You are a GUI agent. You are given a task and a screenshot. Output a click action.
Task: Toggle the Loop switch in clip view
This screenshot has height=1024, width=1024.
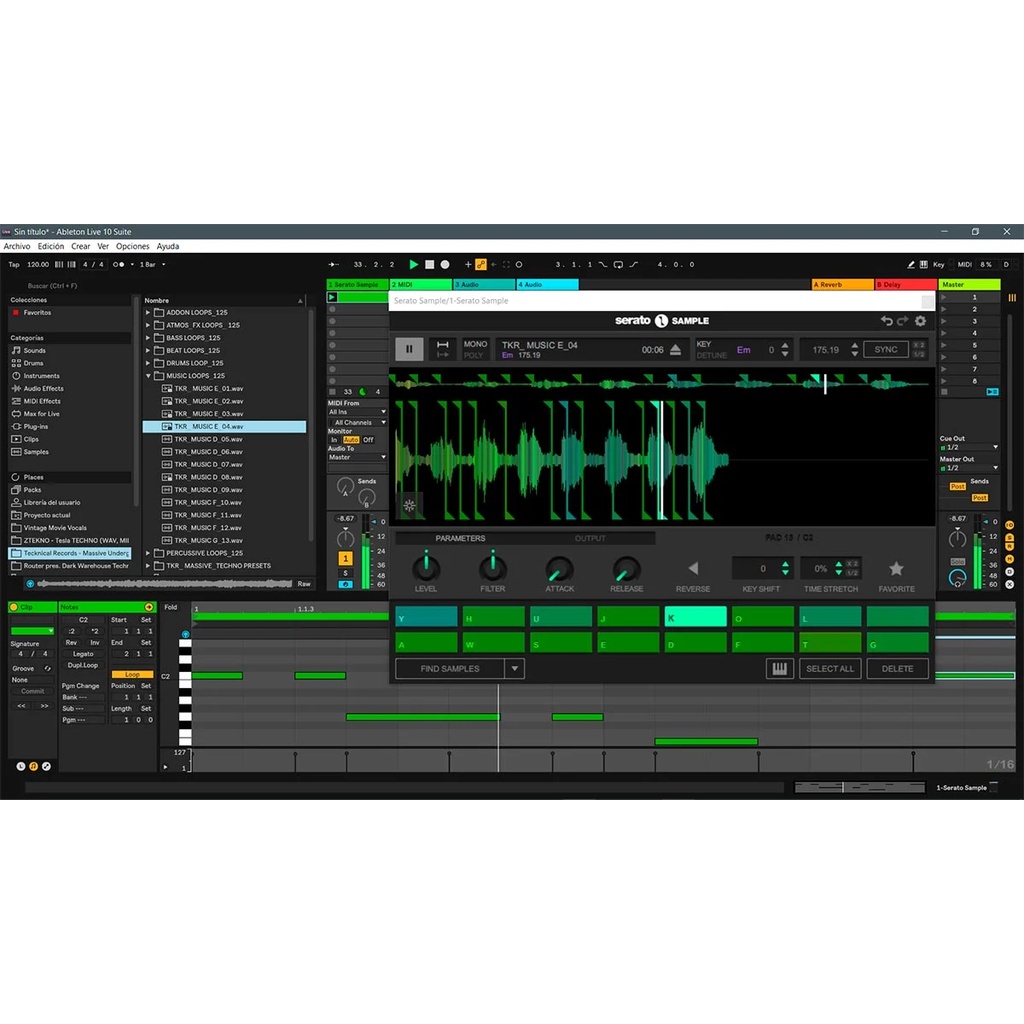point(133,674)
